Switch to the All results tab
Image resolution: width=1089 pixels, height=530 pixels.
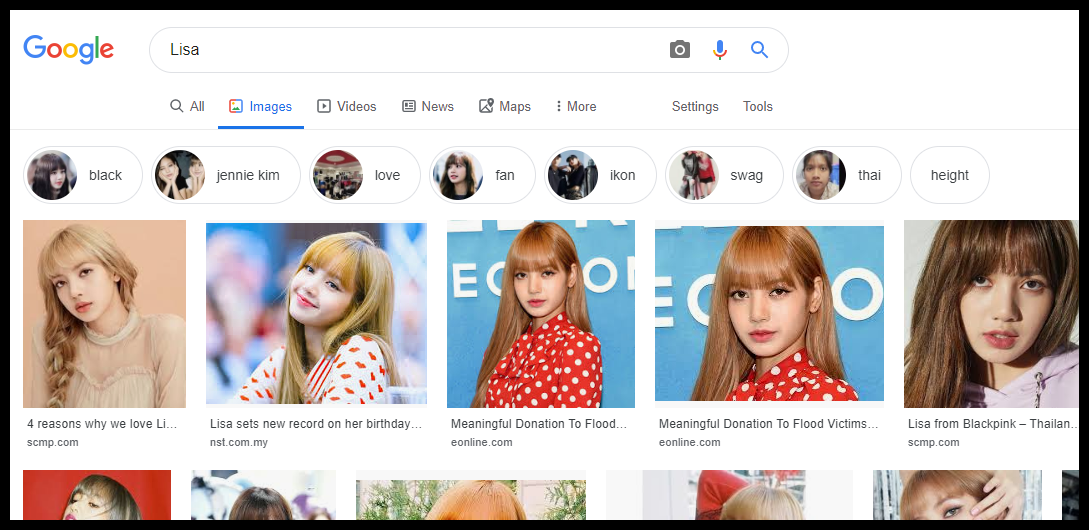point(187,106)
